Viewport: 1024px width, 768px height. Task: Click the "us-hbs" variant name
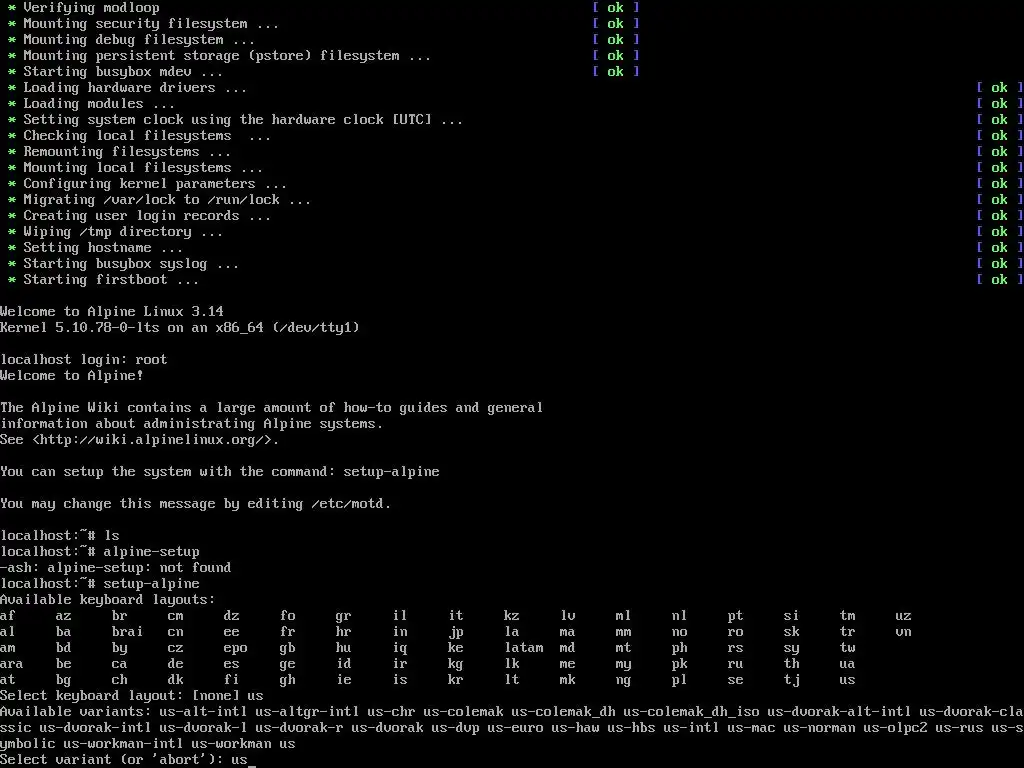pos(632,728)
